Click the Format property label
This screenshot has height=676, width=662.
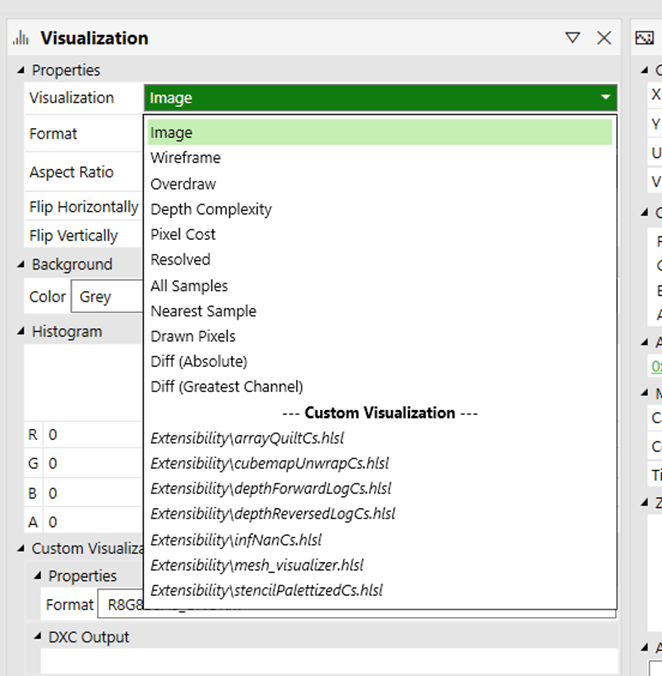click(x=53, y=134)
